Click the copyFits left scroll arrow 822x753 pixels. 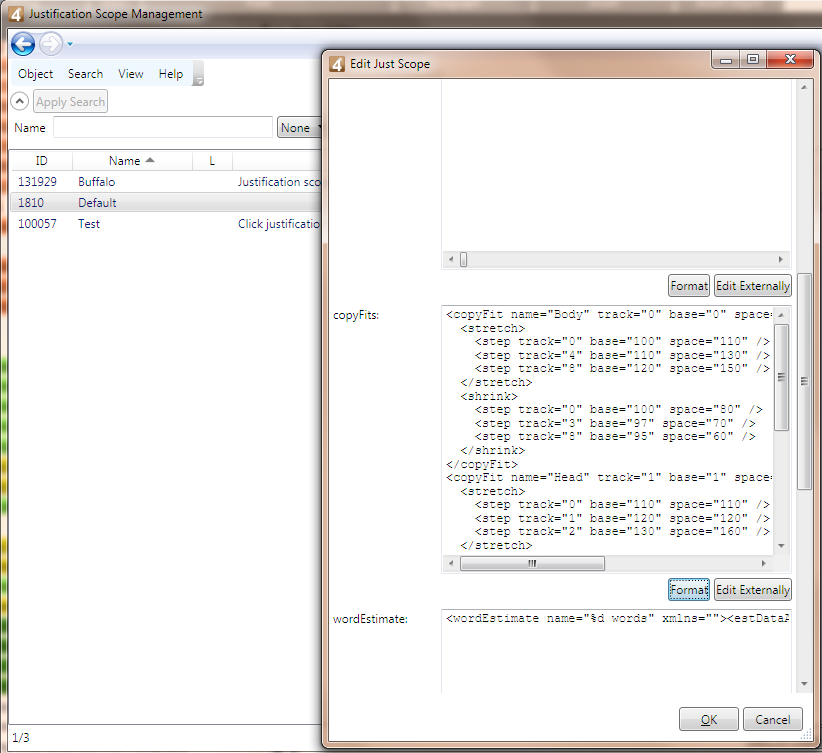pos(451,563)
